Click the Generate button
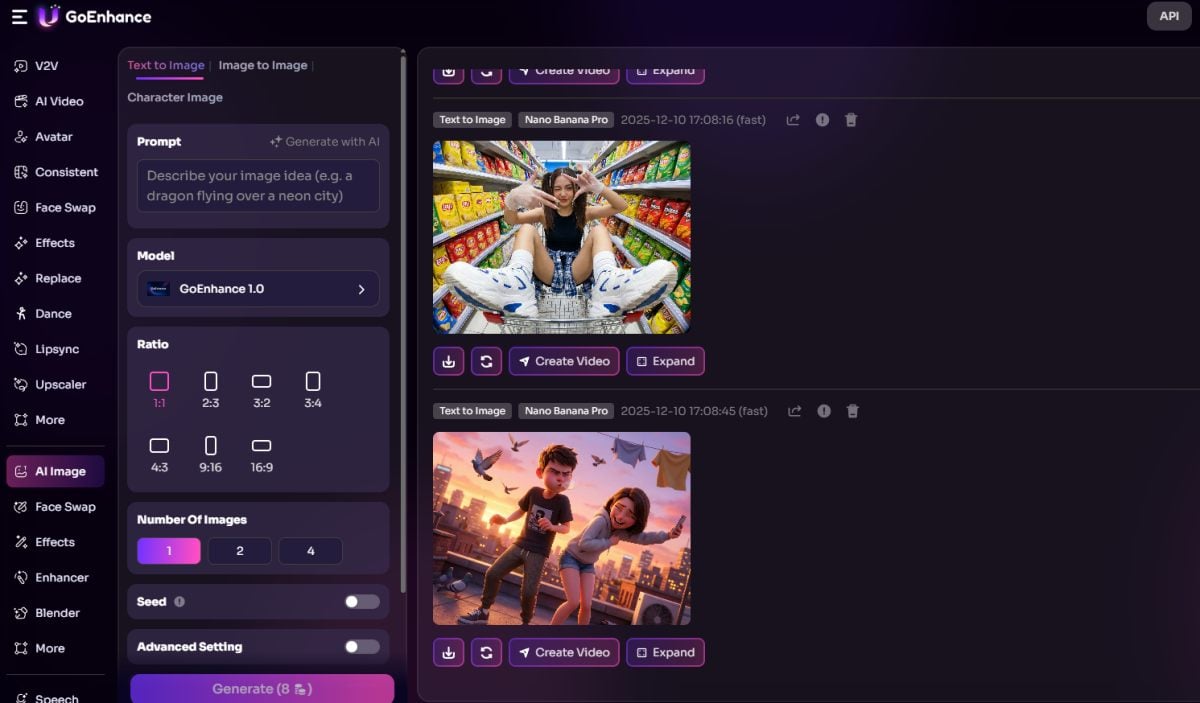This screenshot has width=1200, height=703. [260, 688]
